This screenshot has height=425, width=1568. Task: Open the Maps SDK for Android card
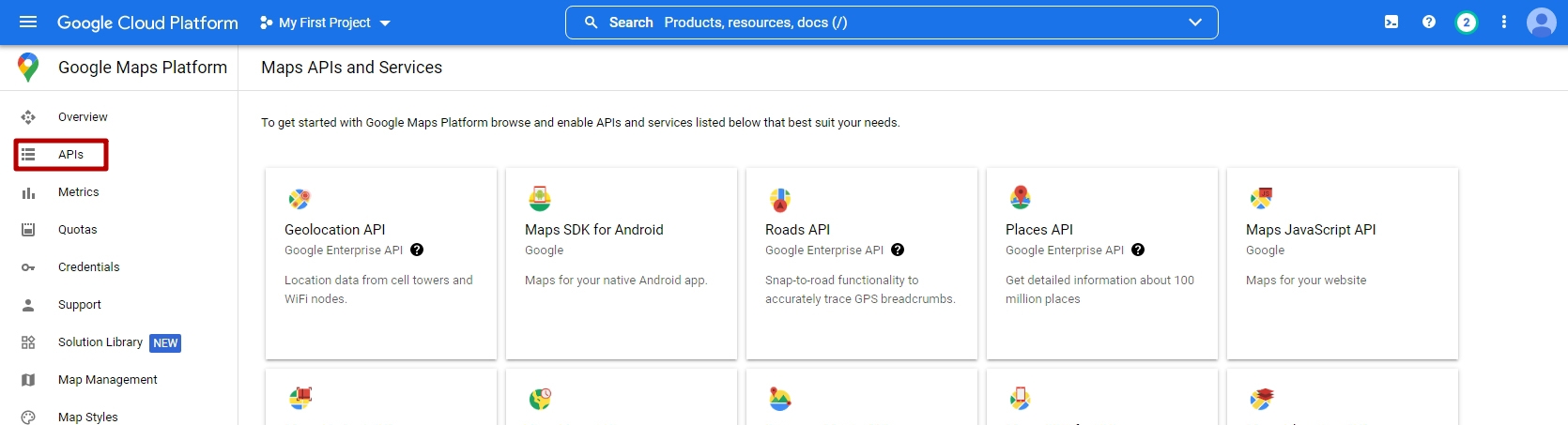(x=622, y=264)
